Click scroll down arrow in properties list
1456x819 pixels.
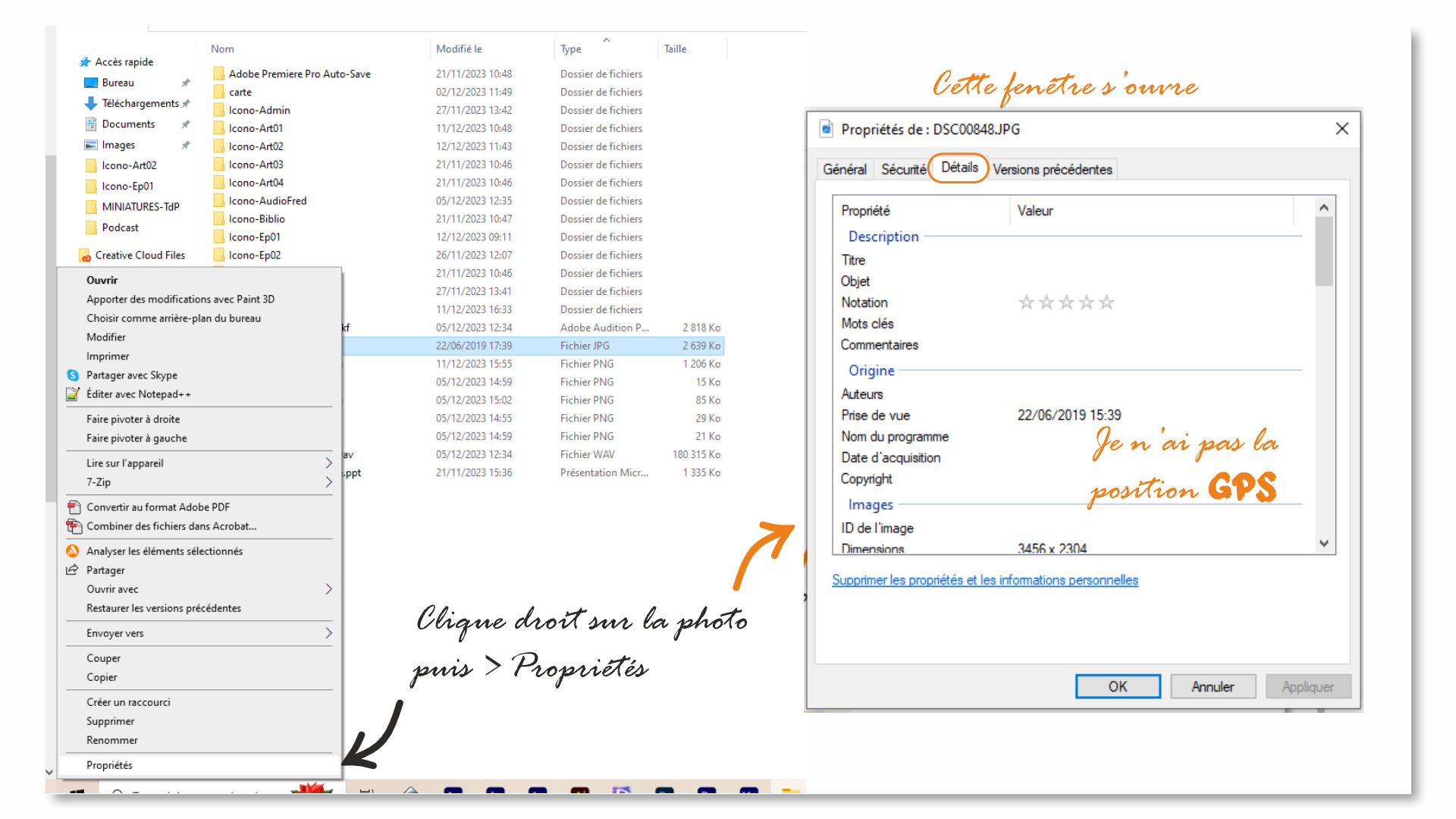1324,544
